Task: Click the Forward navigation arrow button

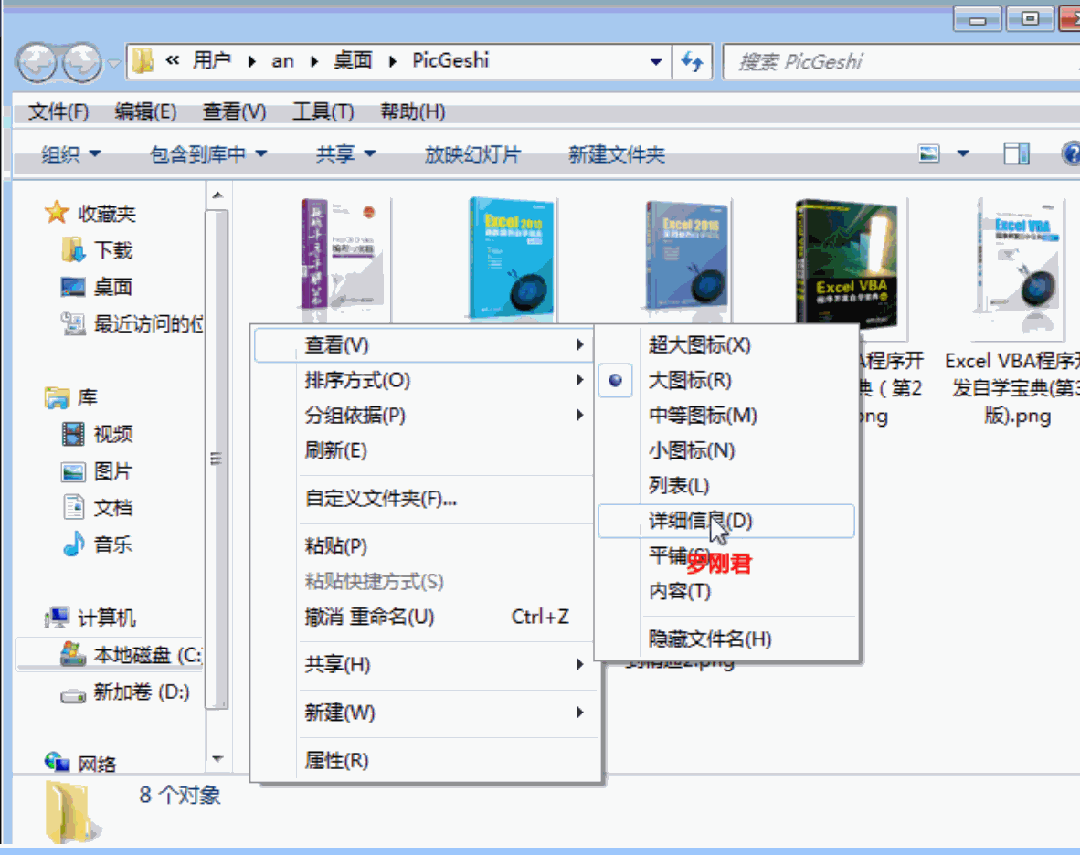Action: [x=83, y=63]
